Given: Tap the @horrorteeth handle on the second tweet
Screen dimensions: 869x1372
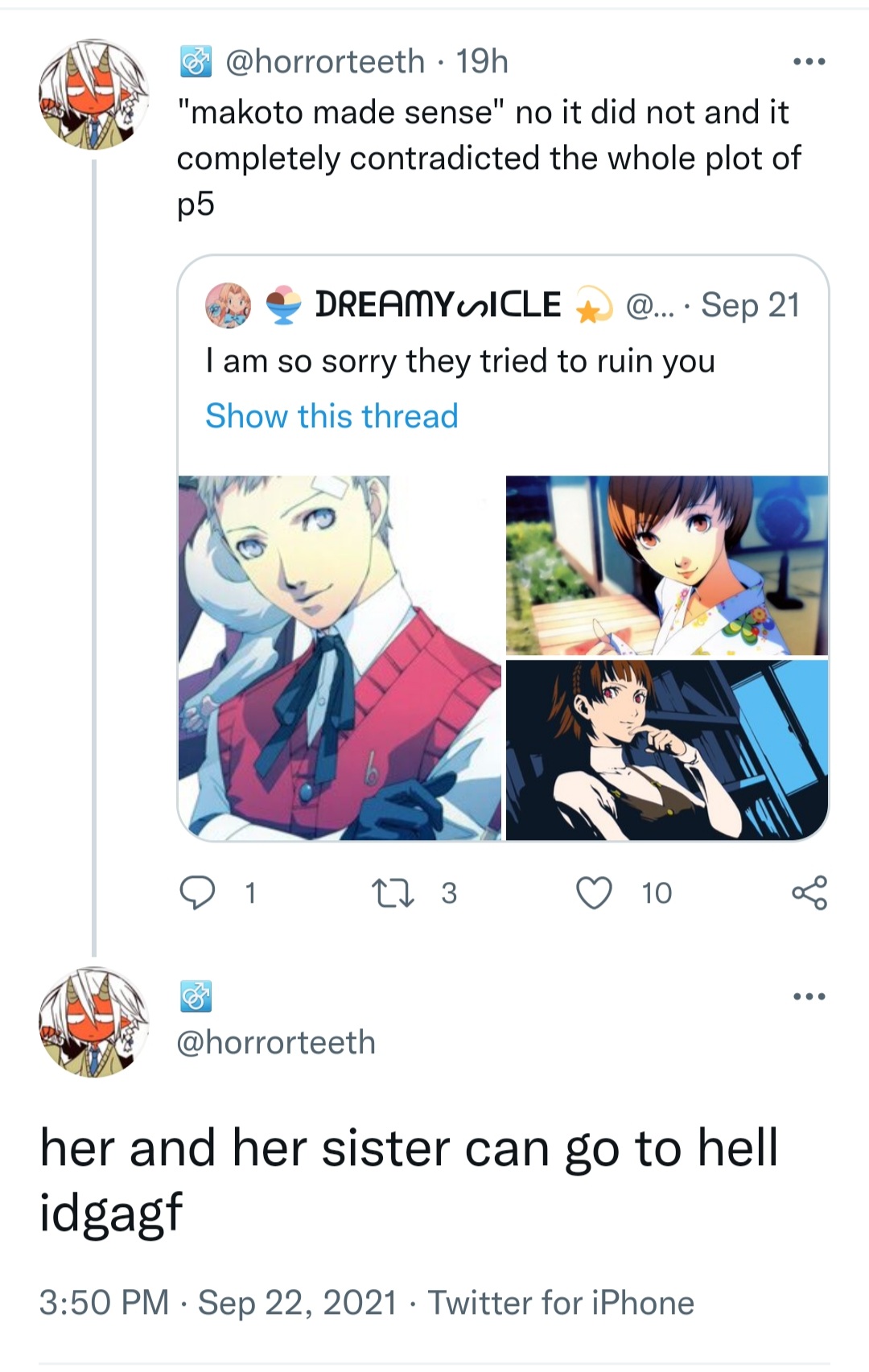Looking at the screenshot, I should click(276, 1042).
